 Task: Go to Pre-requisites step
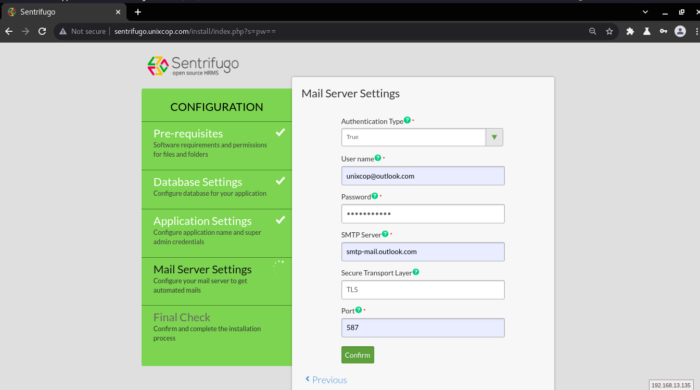point(217,145)
